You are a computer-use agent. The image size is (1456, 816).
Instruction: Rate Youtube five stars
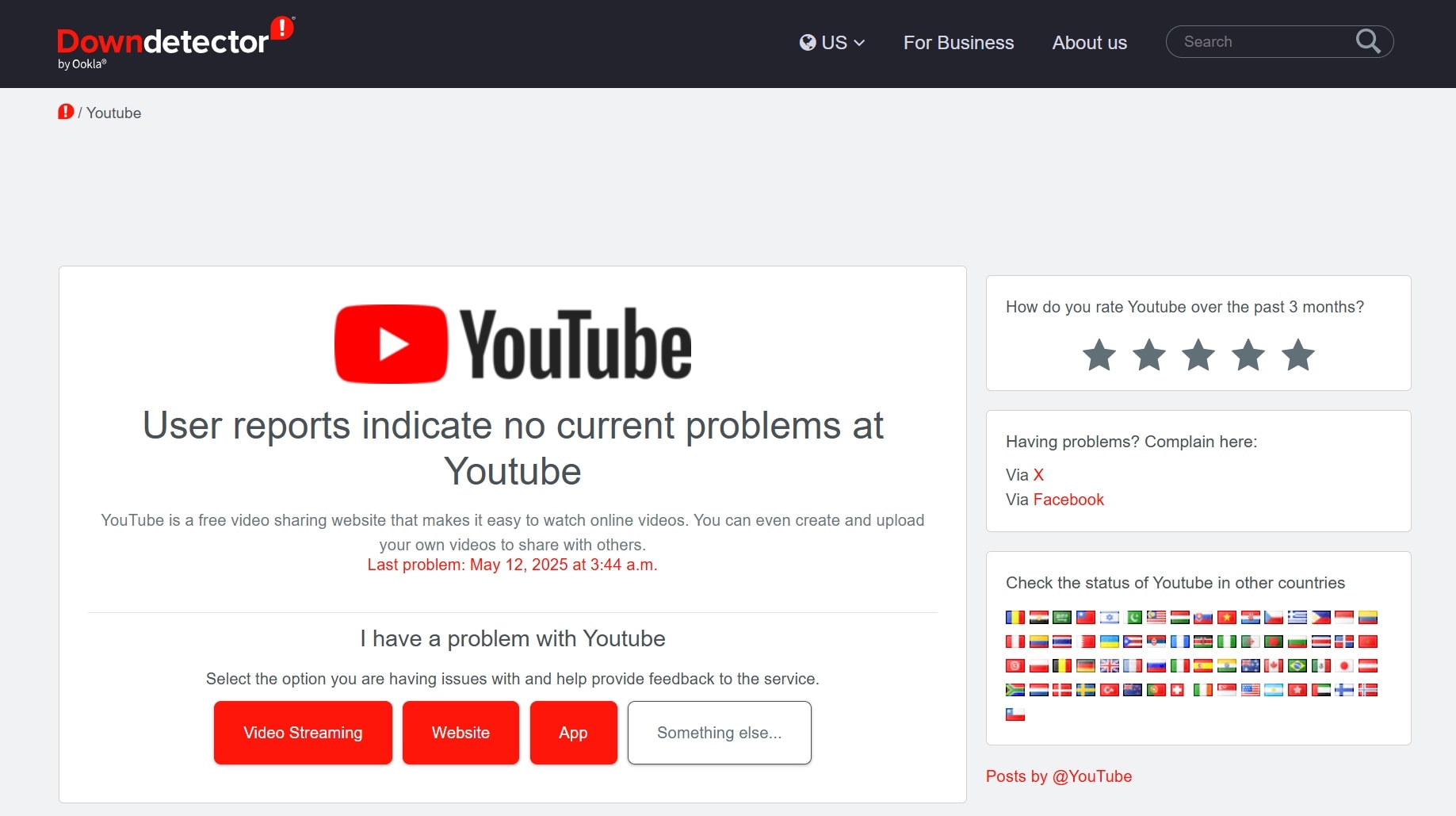point(1298,354)
